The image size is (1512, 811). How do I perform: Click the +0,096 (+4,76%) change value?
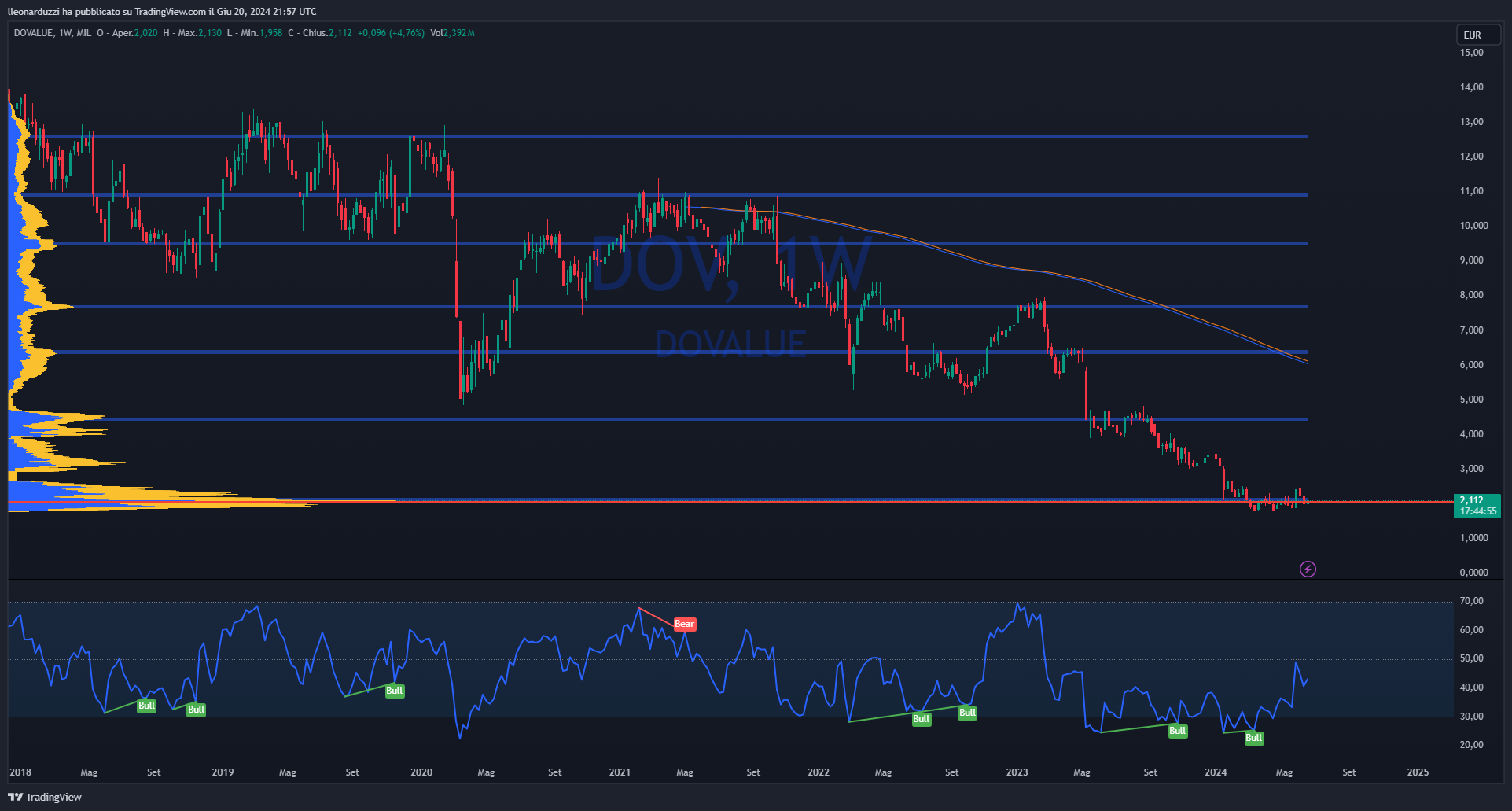click(x=391, y=33)
